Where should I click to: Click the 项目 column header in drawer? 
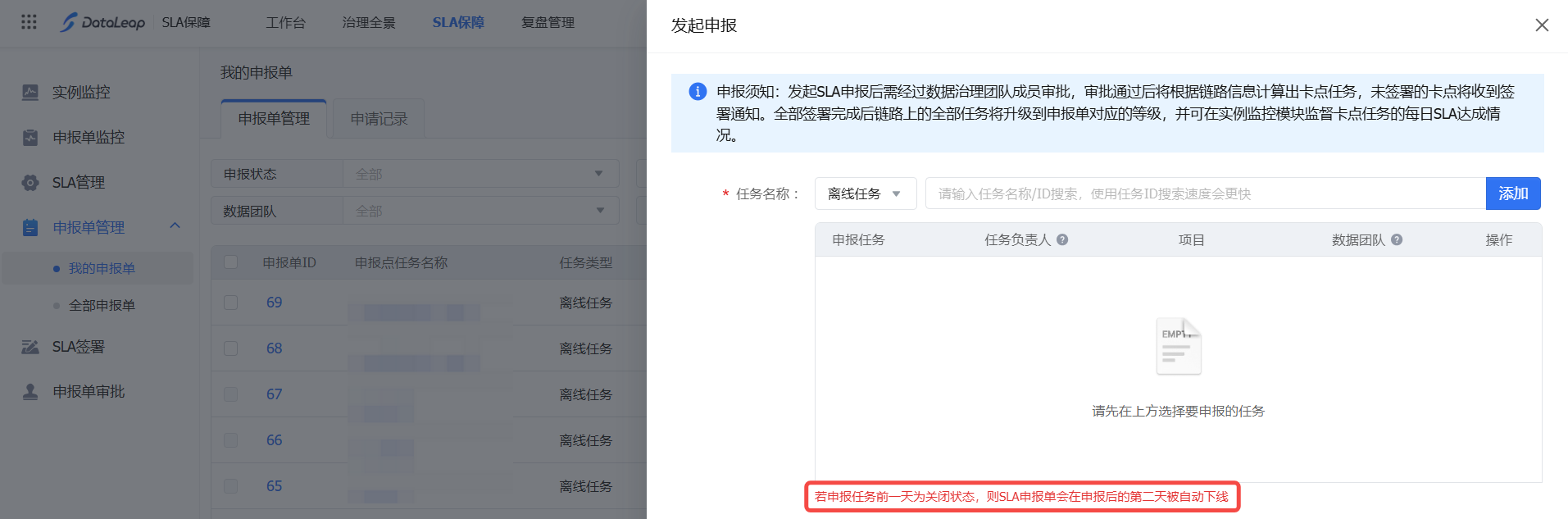1192,239
